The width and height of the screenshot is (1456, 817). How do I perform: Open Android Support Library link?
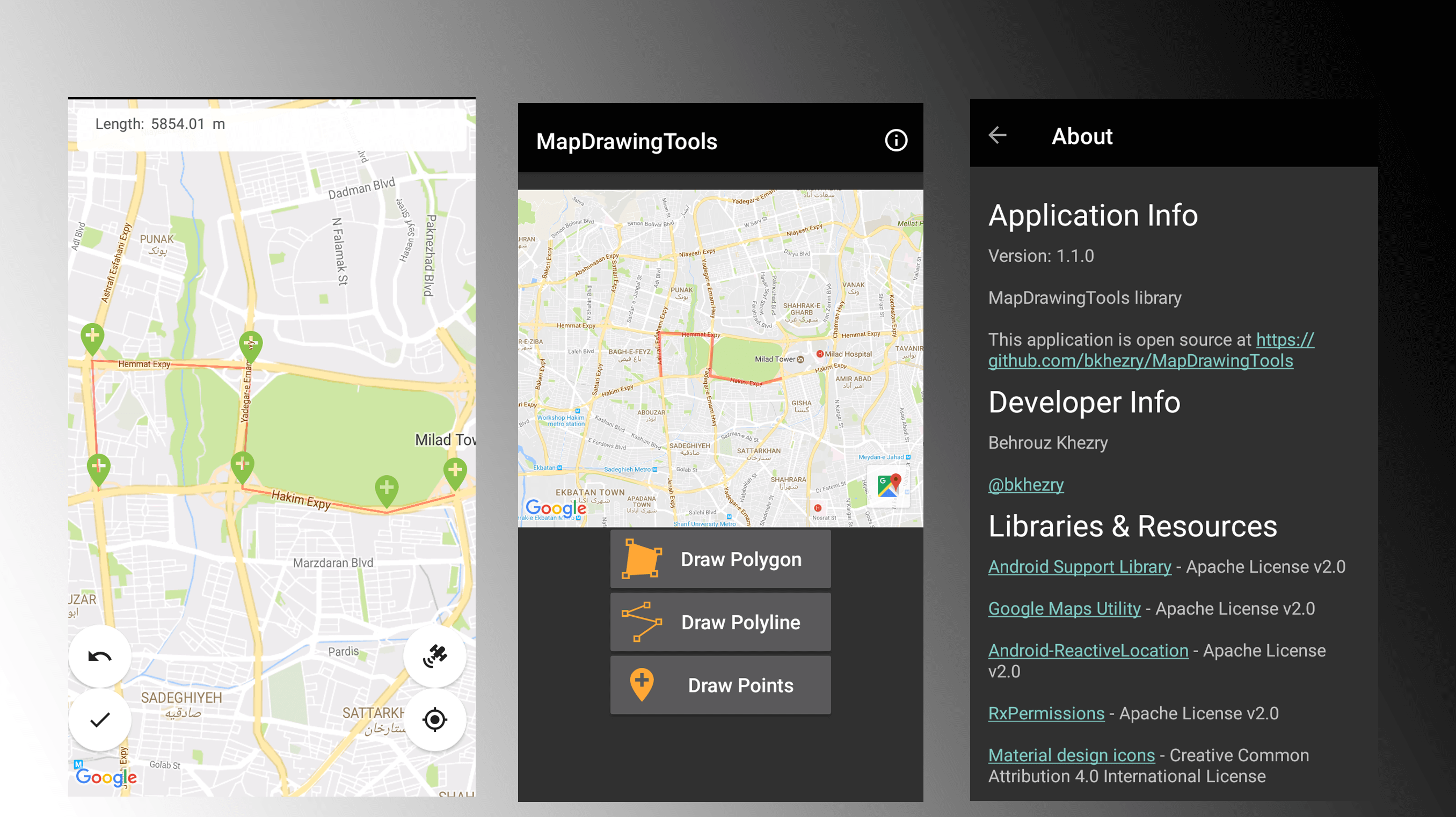pos(1079,567)
